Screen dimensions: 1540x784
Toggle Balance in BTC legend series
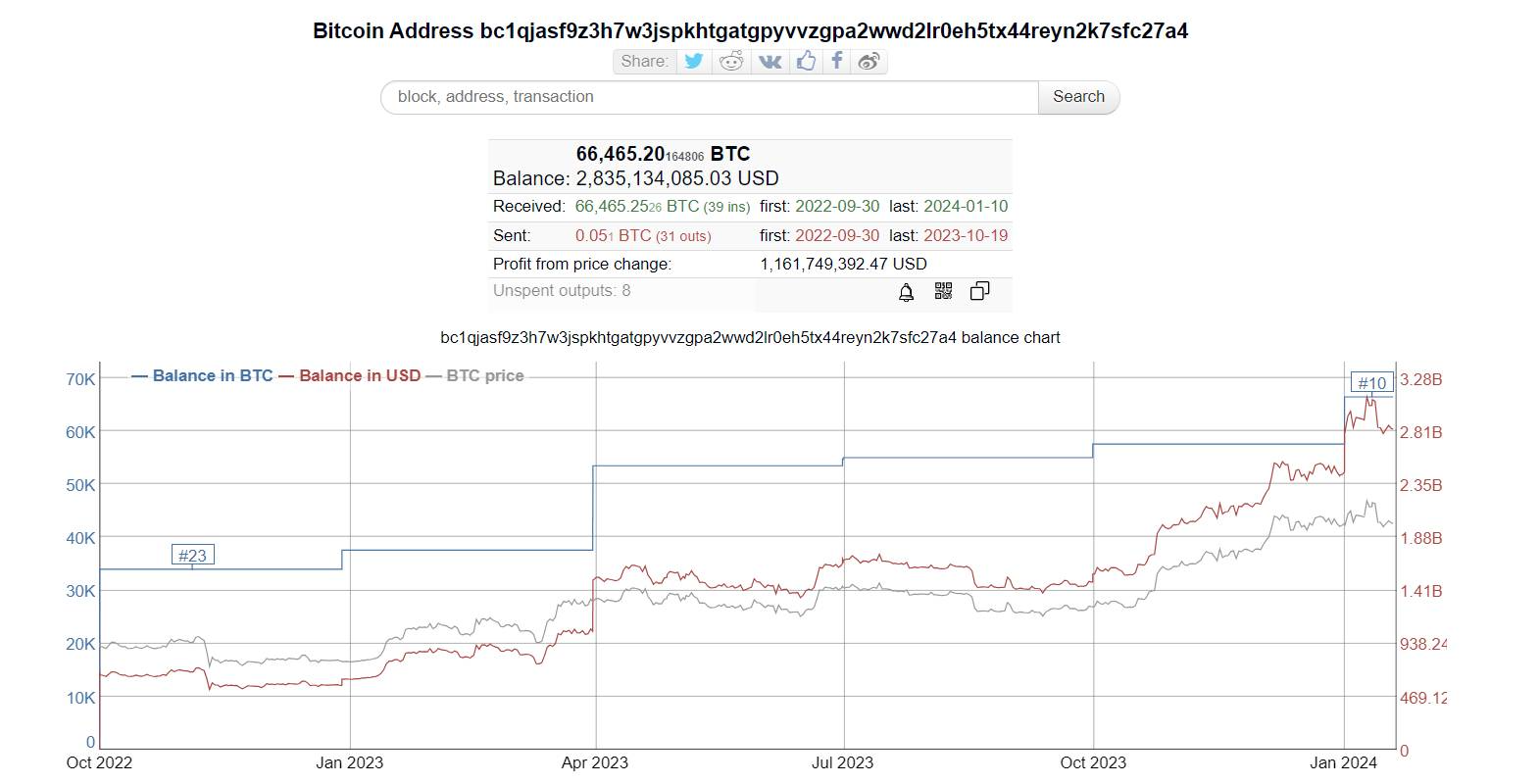coord(202,375)
